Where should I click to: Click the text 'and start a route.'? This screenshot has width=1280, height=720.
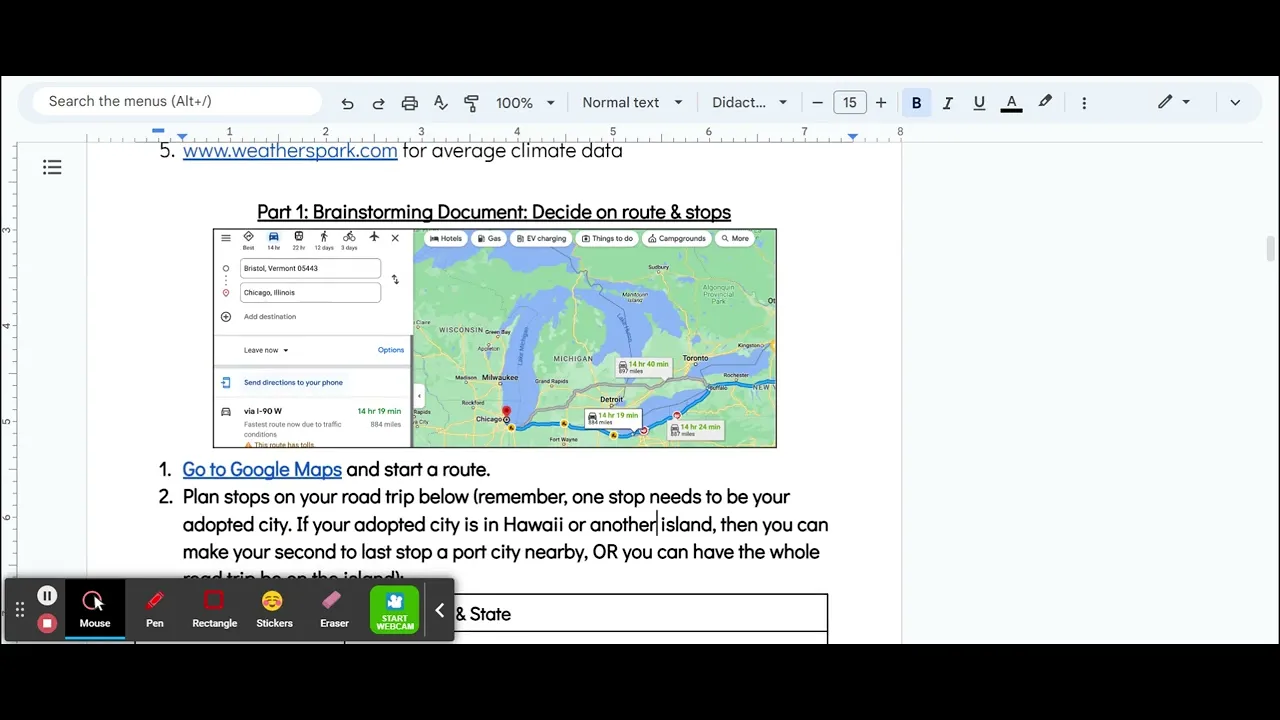pyautogui.click(x=418, y=469)
